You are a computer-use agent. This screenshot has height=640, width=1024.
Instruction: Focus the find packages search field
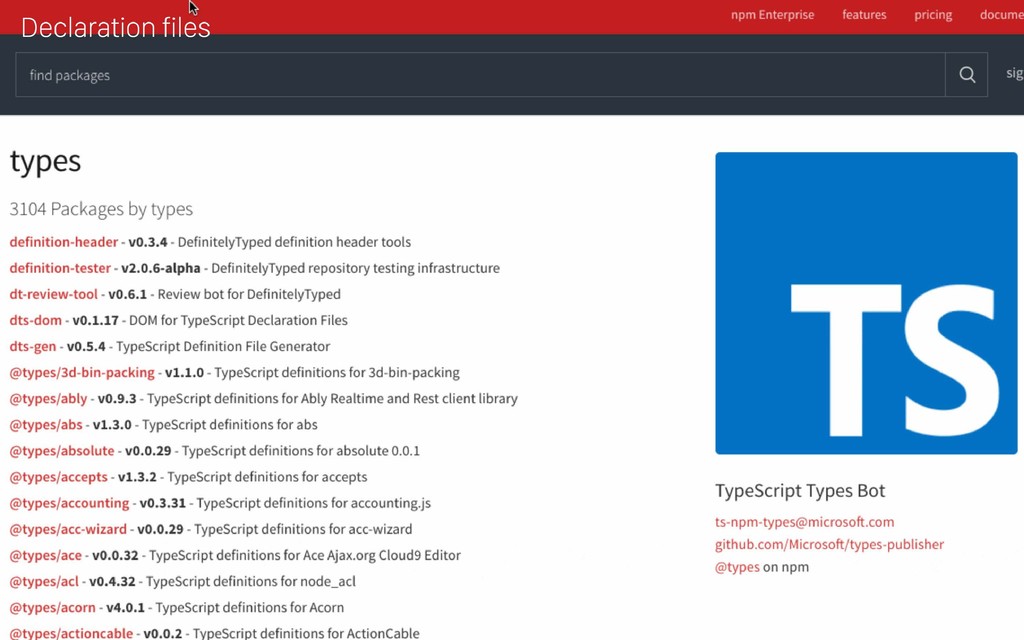(x=480, y=75)
